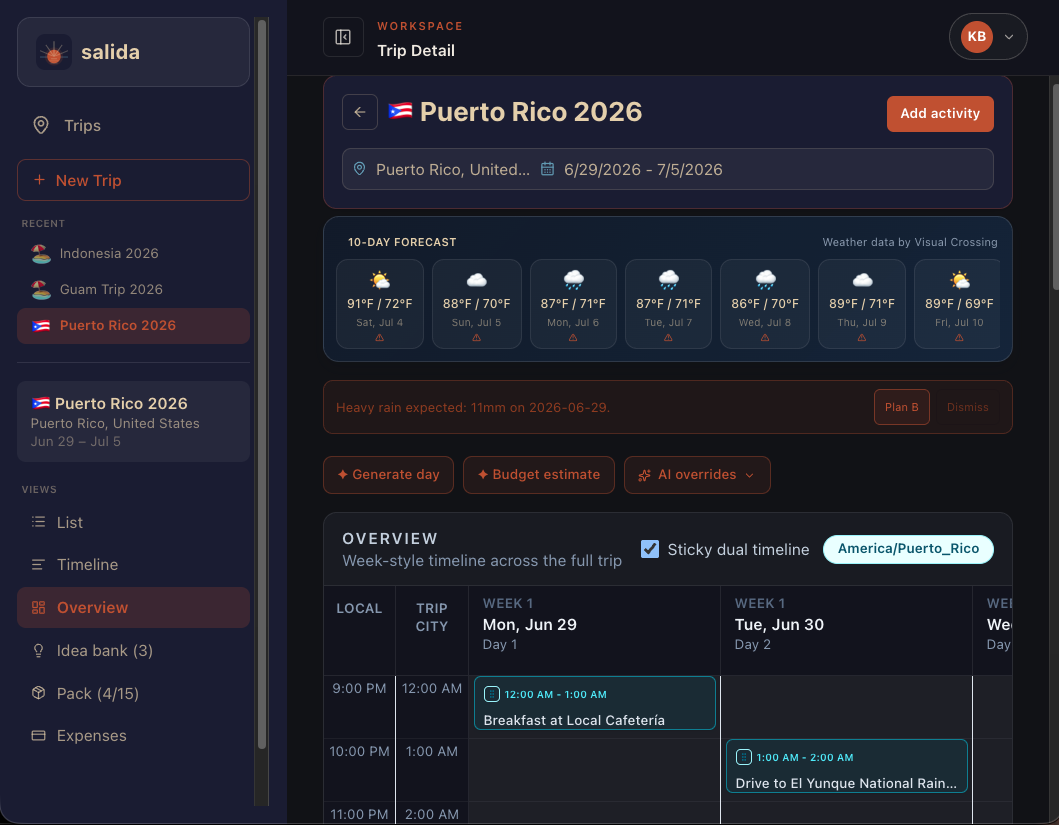Click the Idea bank lightbulb icon
1059x825 pixels.
pyautogui.click(x=38, y=650)
